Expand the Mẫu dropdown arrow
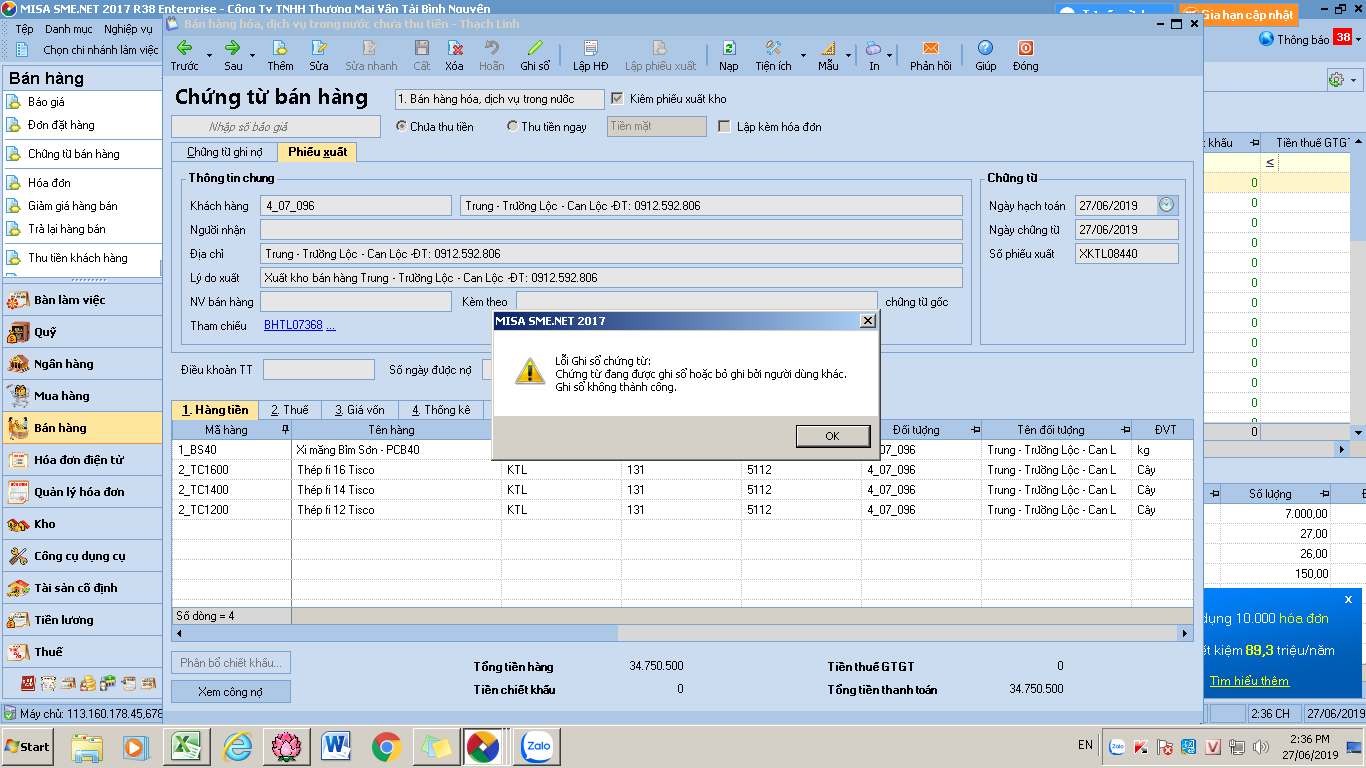 point(848,54)
